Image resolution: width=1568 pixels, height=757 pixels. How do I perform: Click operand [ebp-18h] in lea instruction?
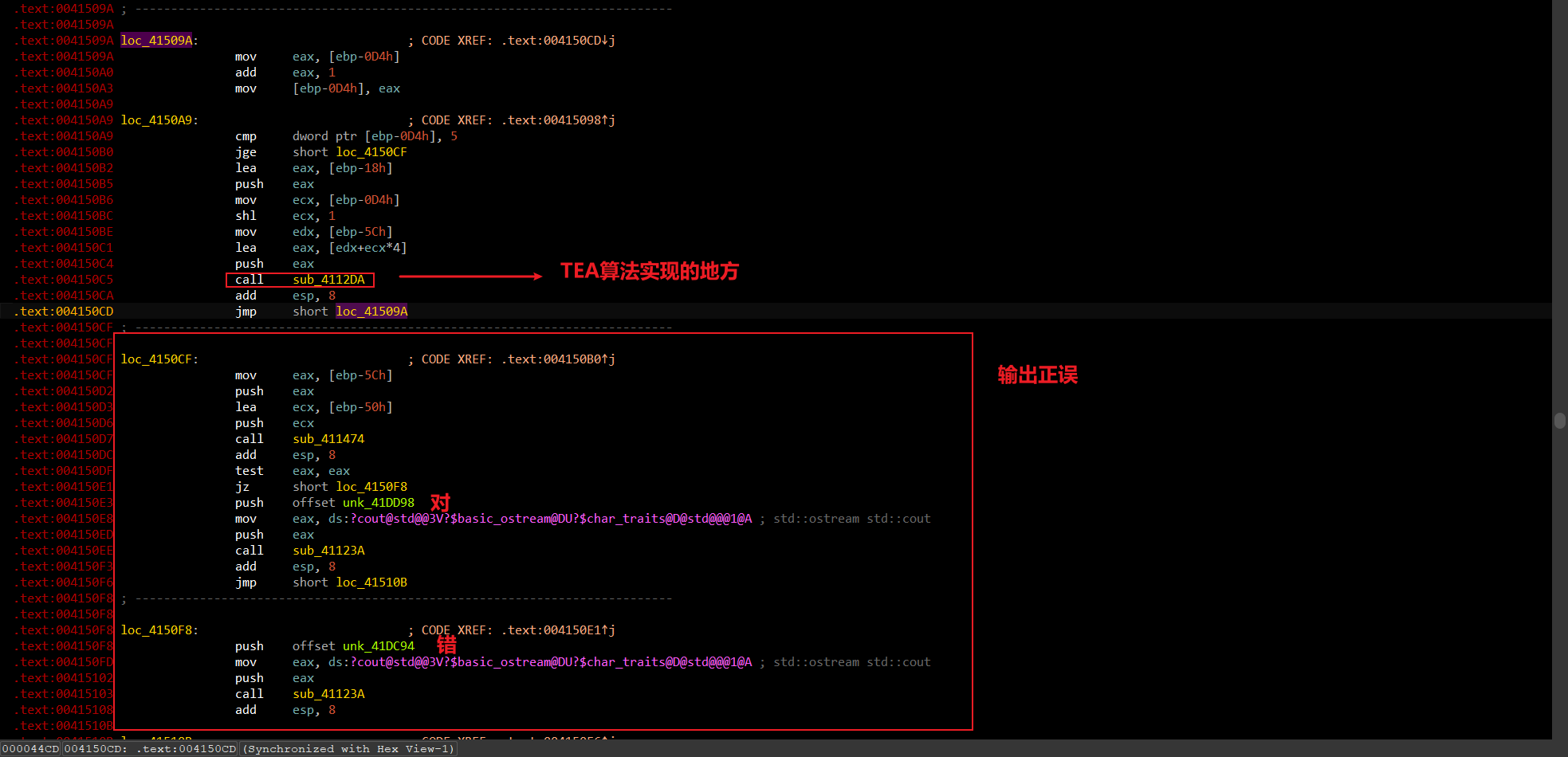[x=360, y=168]
